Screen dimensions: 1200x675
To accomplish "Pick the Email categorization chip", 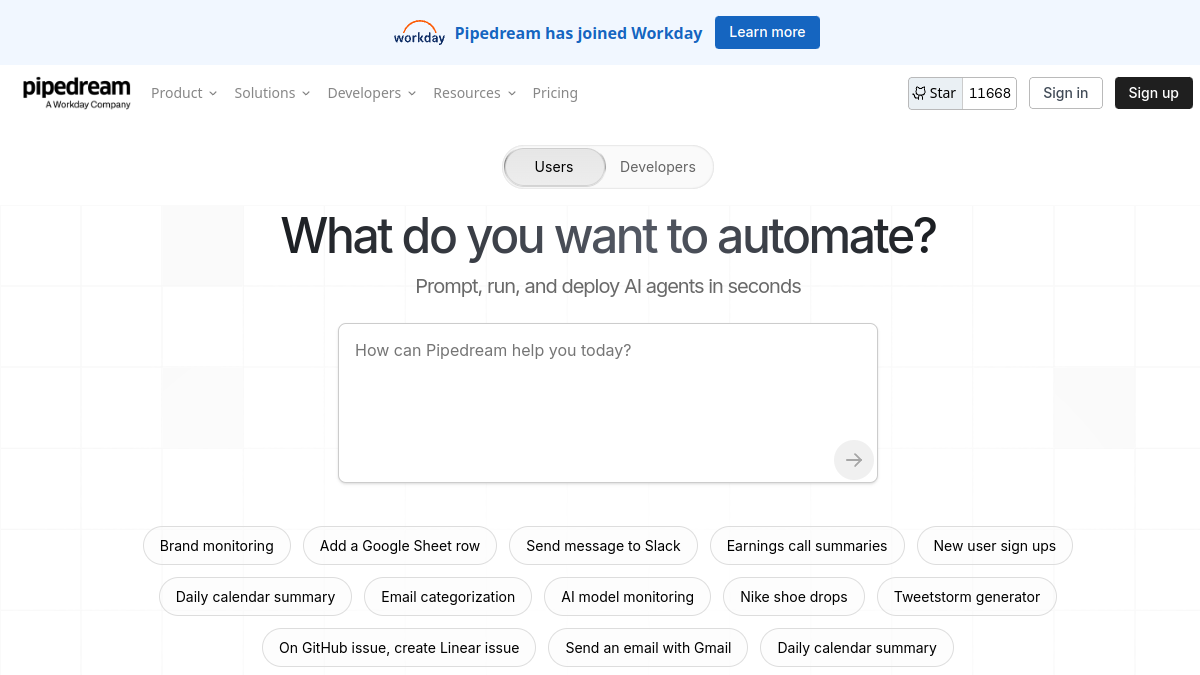I will tap(448, 597).
